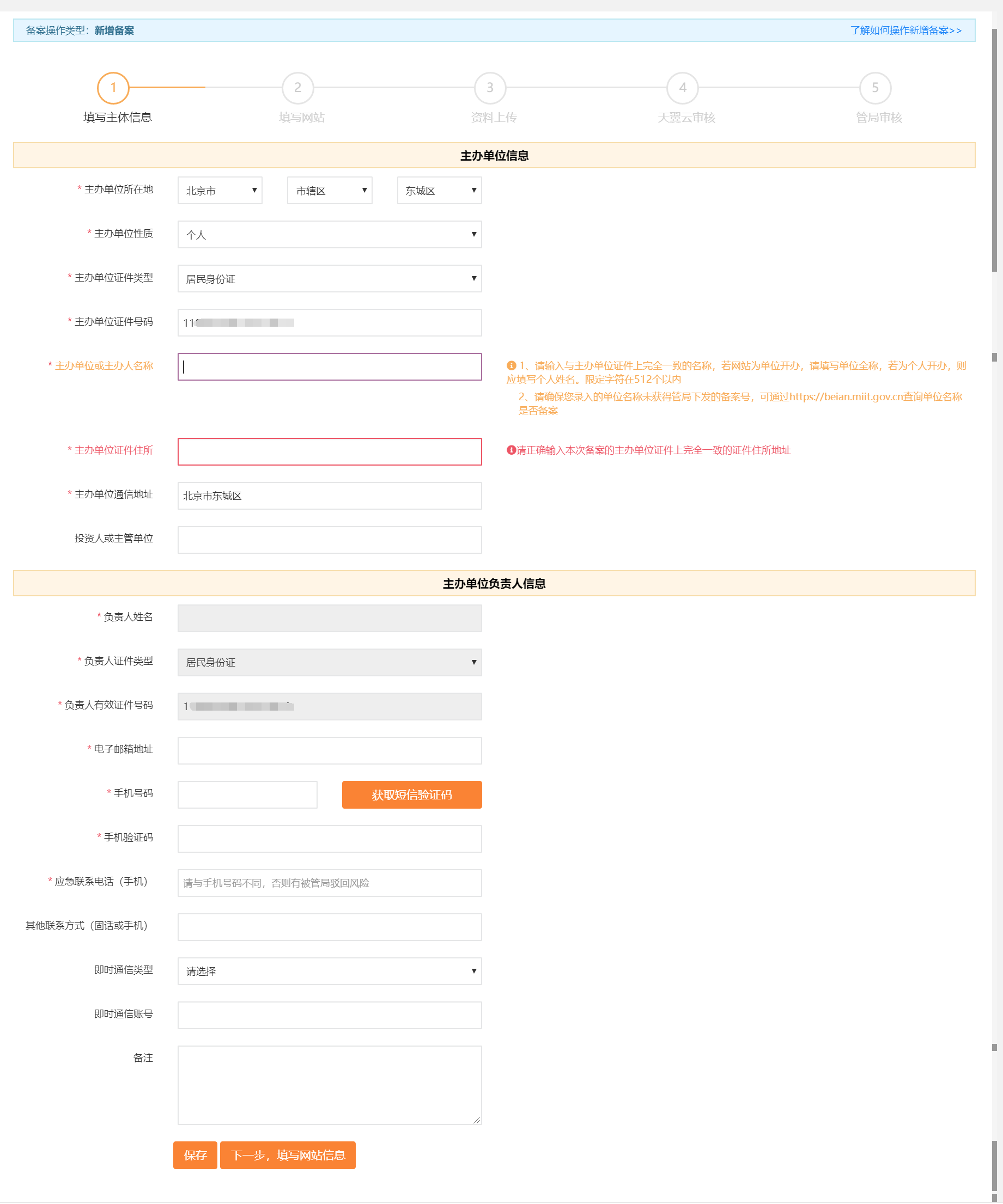Focus the 主办单位或主办人名称 input field

click(330, 367)
